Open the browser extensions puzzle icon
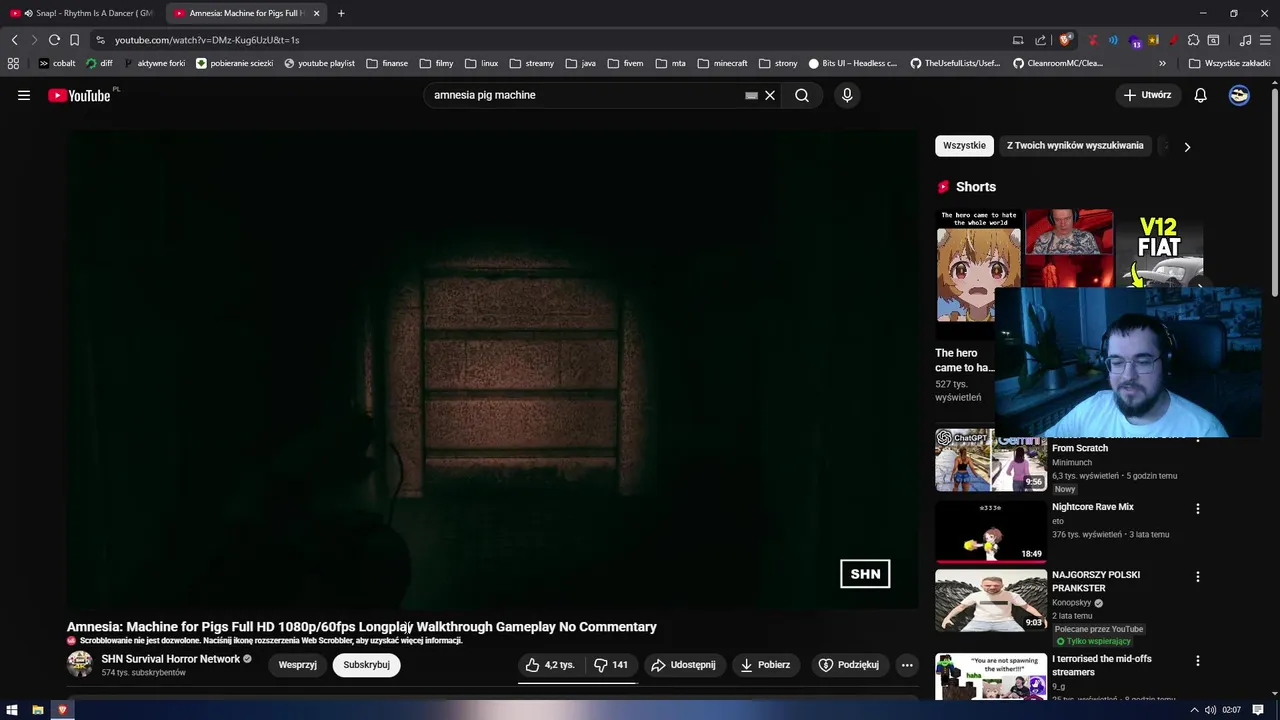This screenshot has height=720, width=1280. coord(1193,40)
